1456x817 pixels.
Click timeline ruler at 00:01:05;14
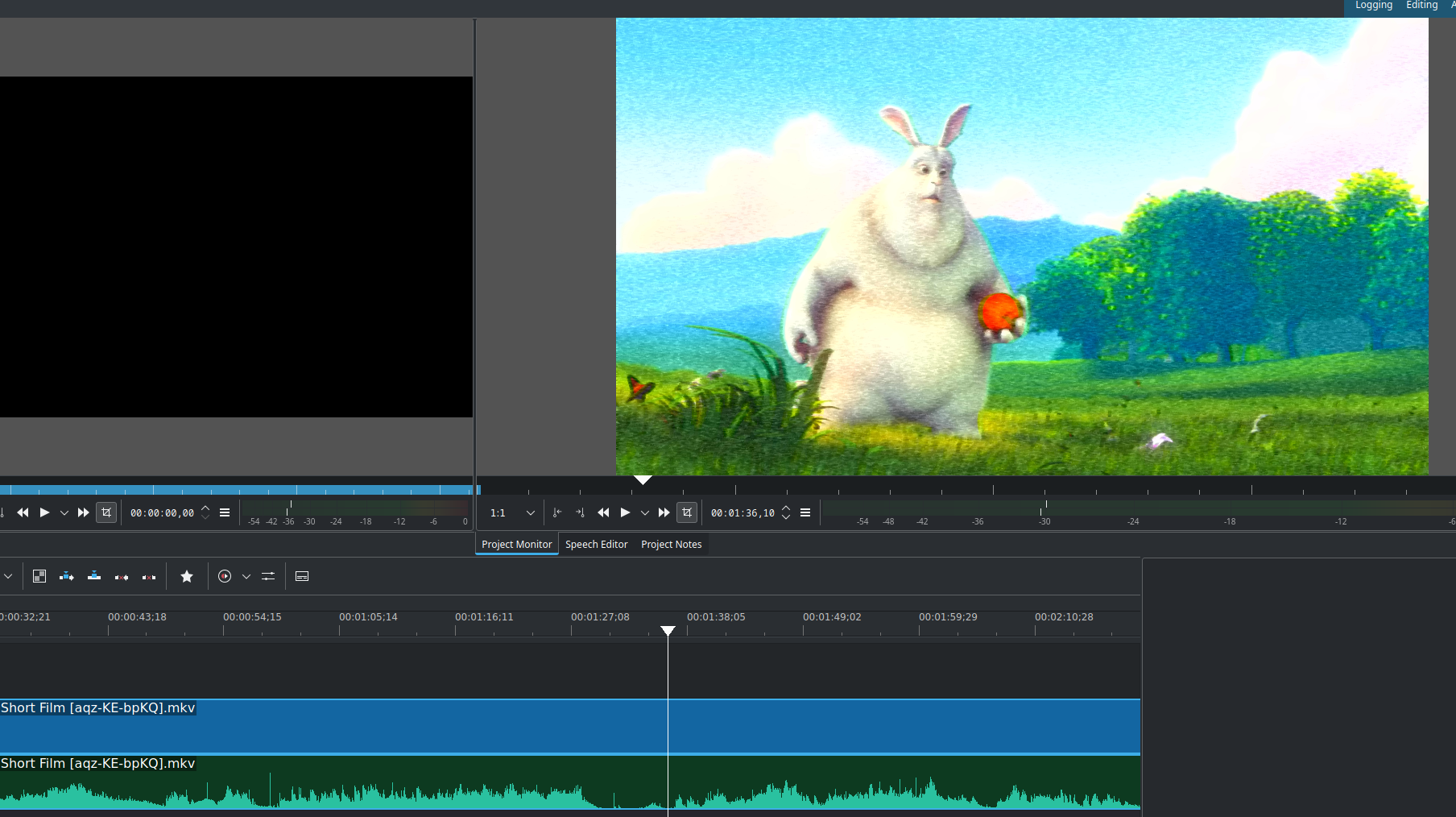tap(368, 617)
